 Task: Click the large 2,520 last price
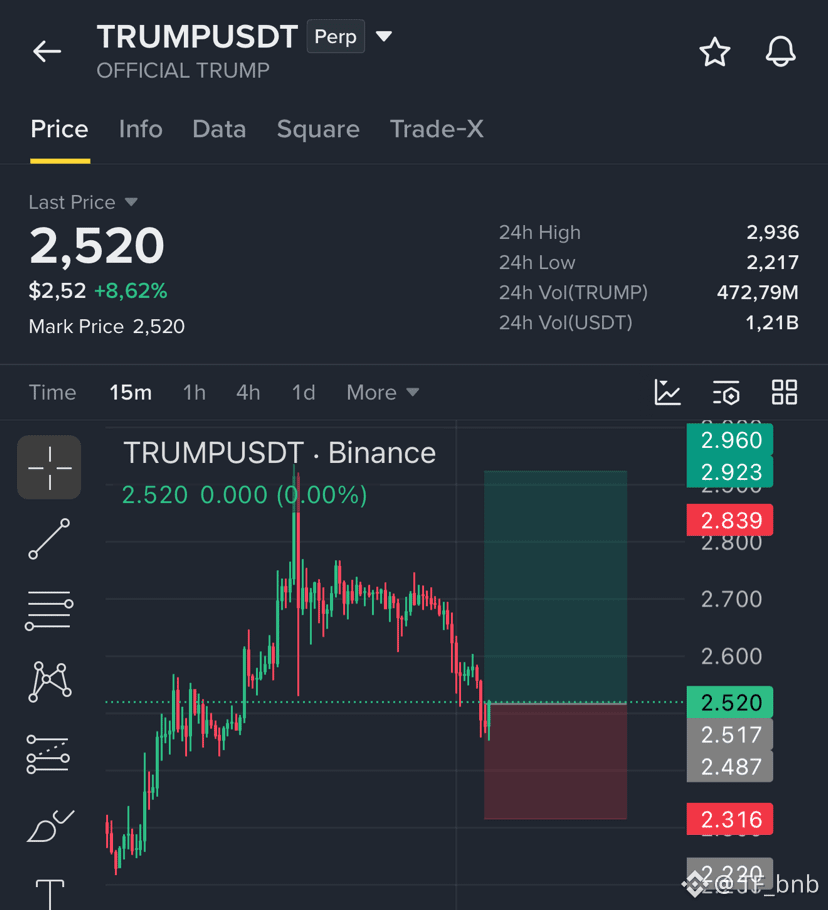(97, 246)
